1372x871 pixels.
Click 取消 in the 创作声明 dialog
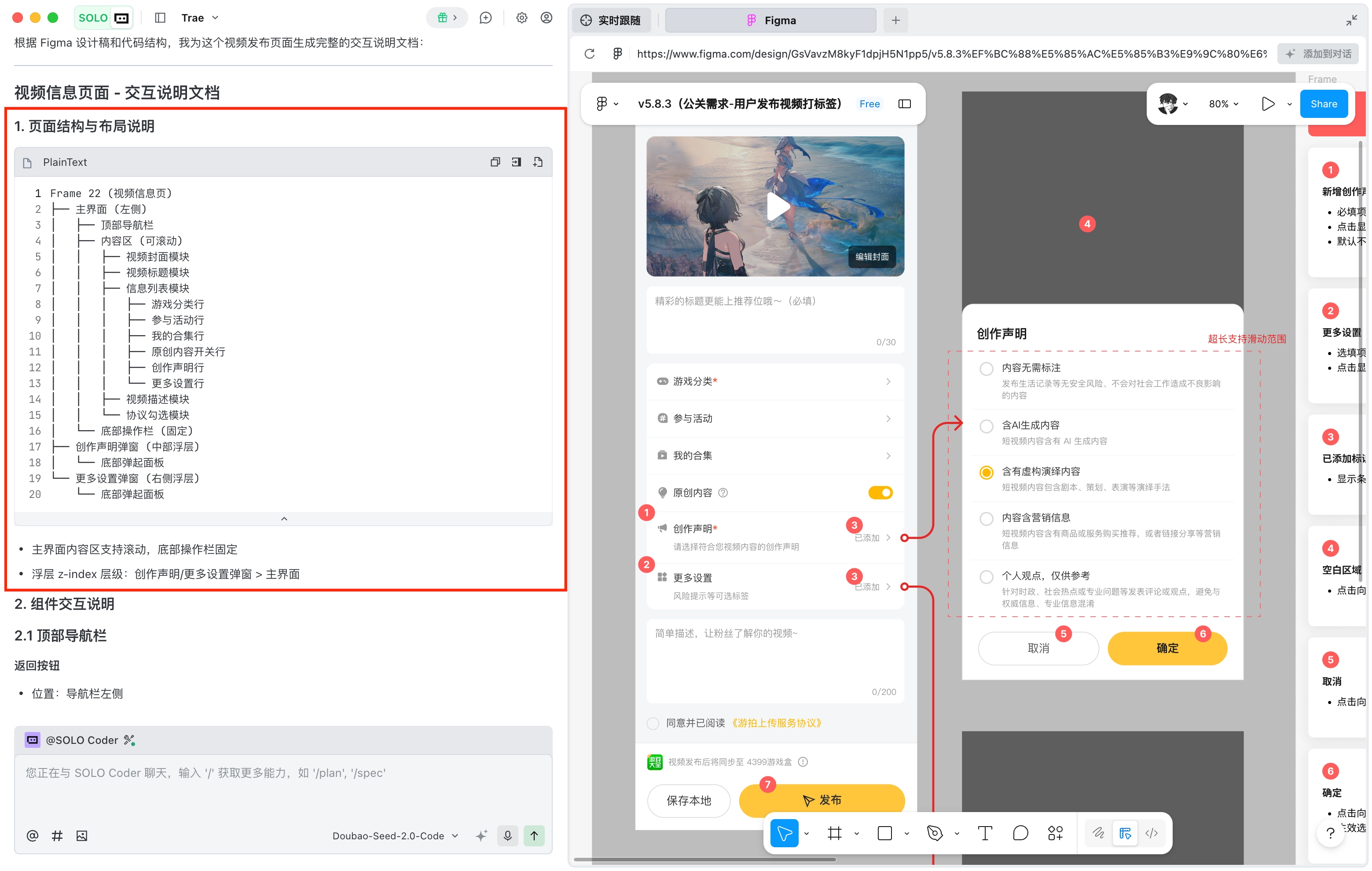click(1038, 648)
